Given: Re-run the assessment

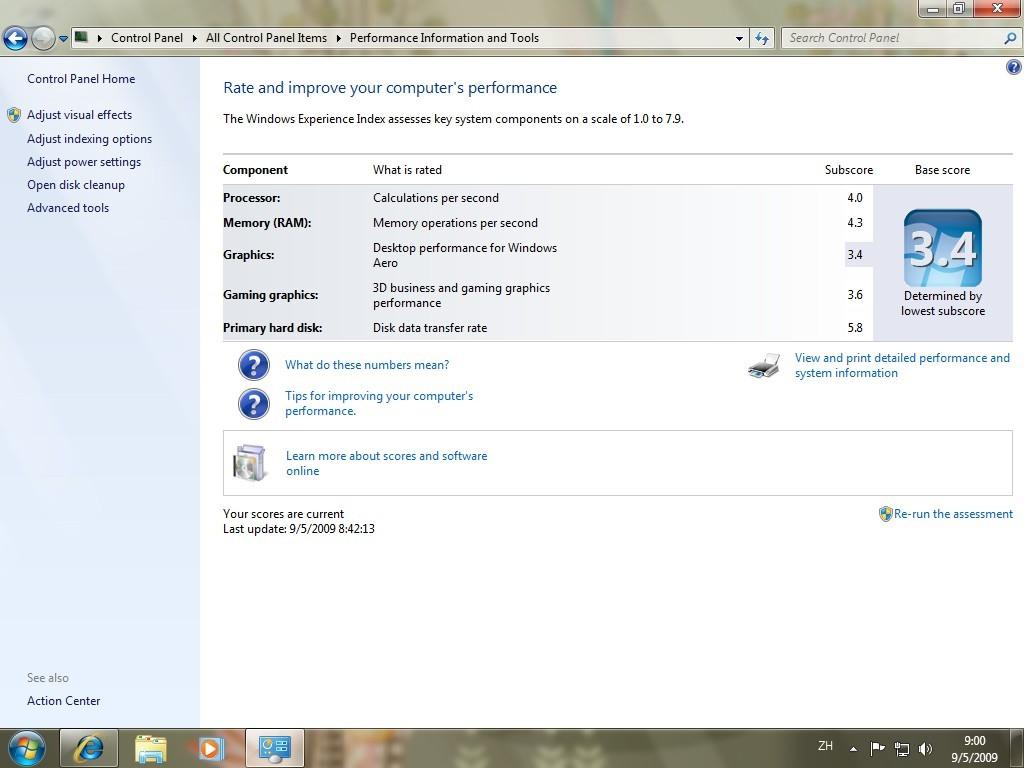Looking at the screenshot, I should coord(953,514).
